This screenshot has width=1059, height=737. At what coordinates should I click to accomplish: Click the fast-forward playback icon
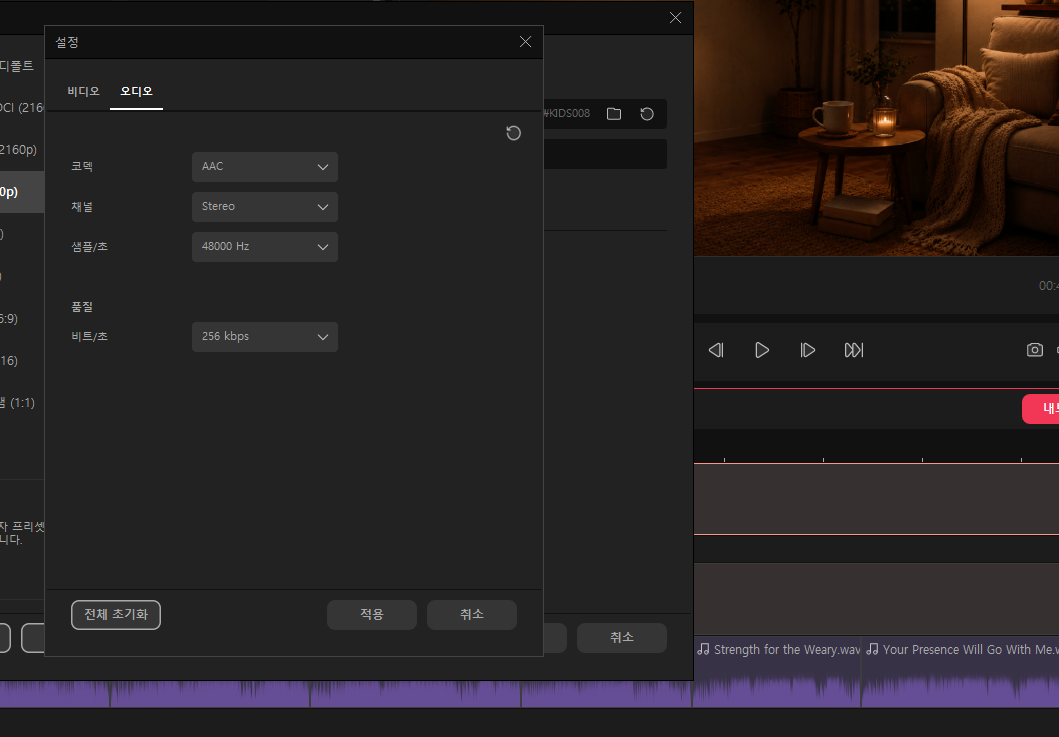coord(854,350)
